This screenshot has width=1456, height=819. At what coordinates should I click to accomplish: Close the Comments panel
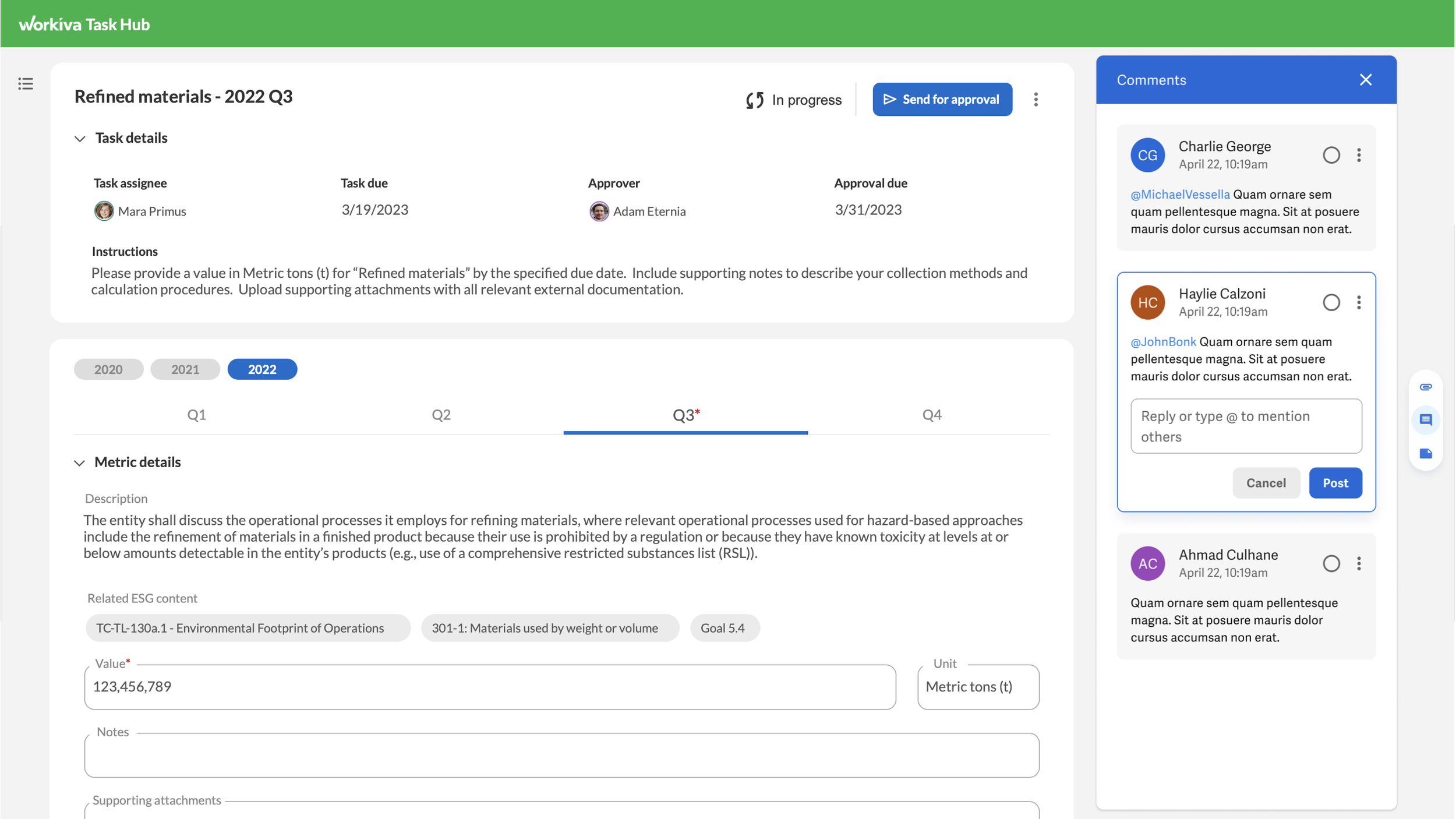point(1366,80)
